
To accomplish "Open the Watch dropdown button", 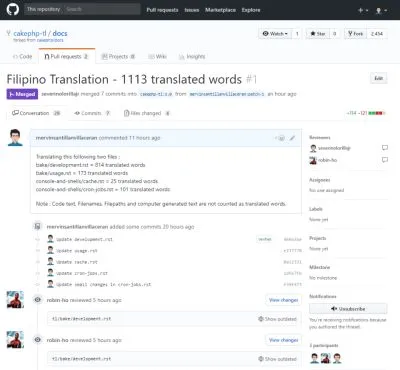I will [x=275, y=34].
